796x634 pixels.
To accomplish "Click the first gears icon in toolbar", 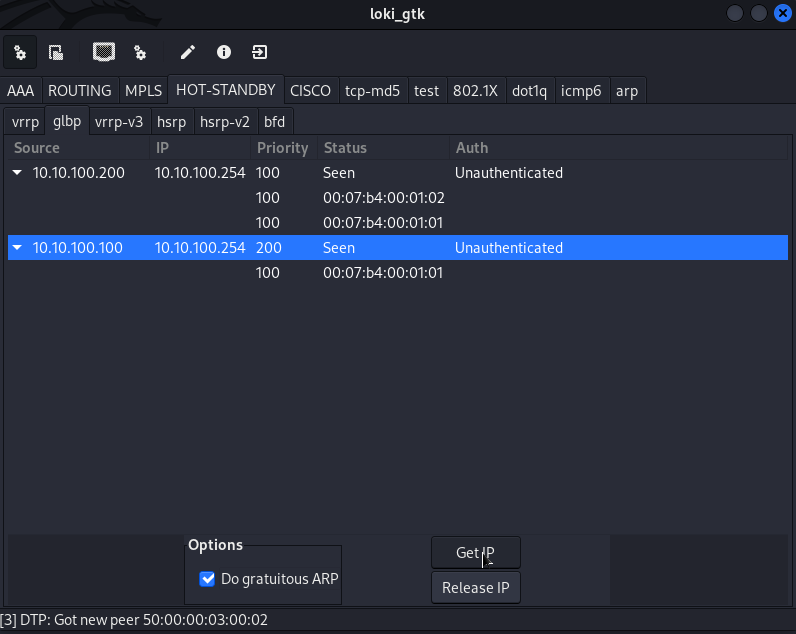I will (20, 52).
